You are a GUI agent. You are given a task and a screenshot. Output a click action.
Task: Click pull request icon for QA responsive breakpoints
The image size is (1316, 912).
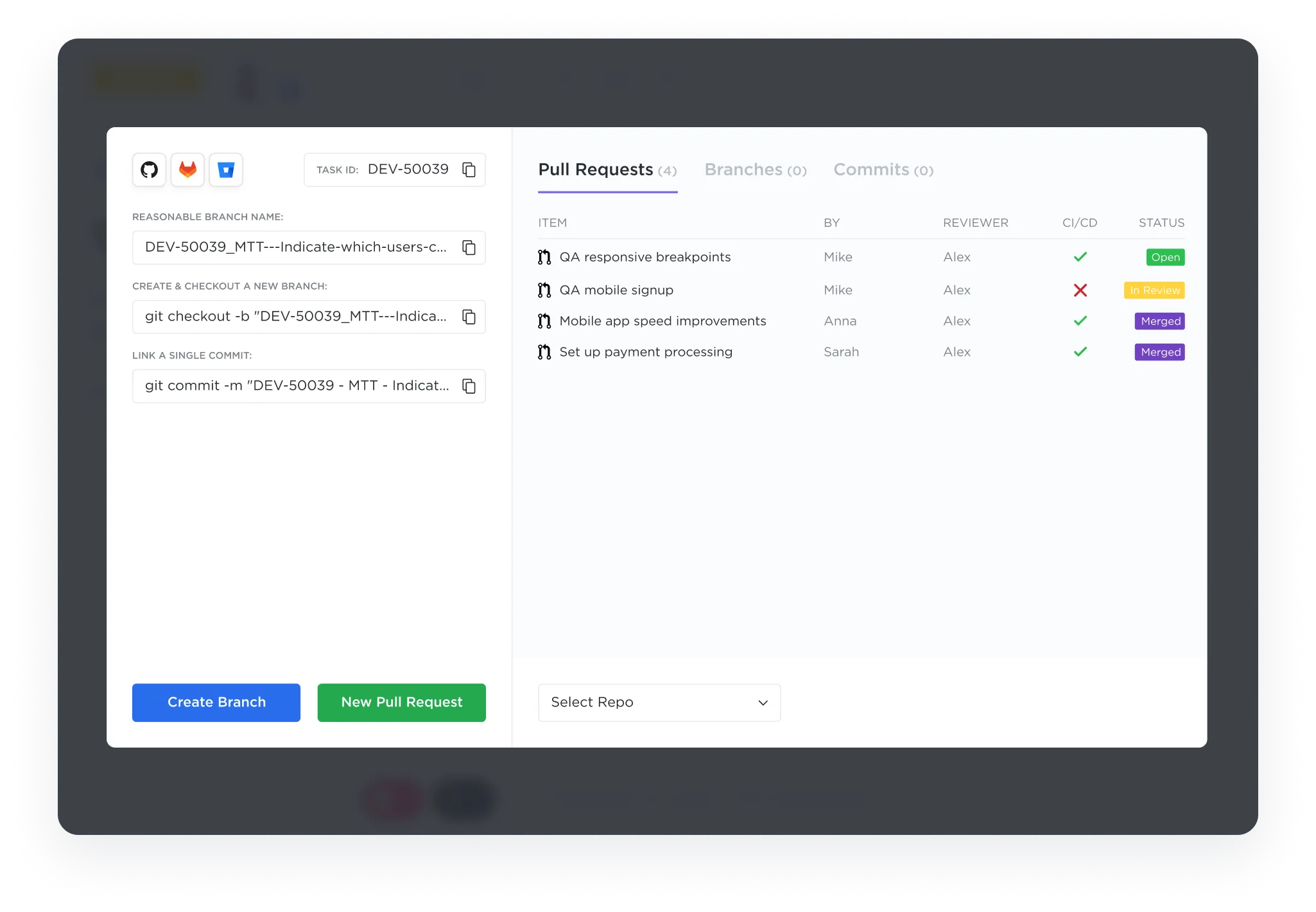pyautogui.click(x=544, y=257)
